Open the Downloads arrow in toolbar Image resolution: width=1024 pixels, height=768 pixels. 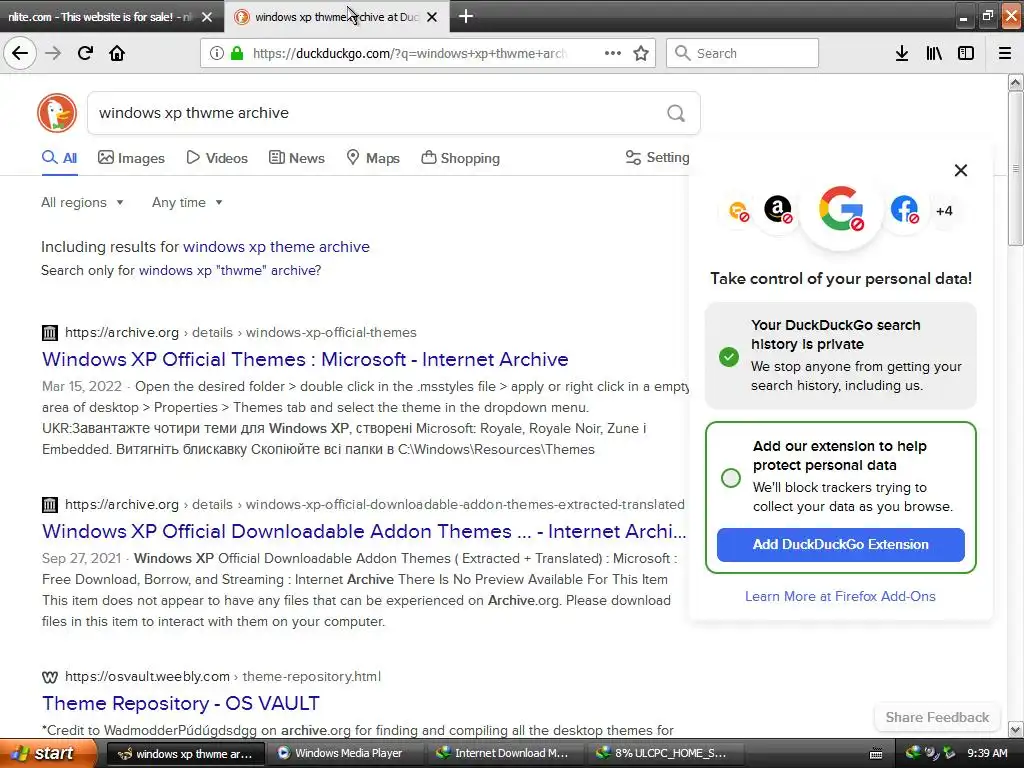902,53
